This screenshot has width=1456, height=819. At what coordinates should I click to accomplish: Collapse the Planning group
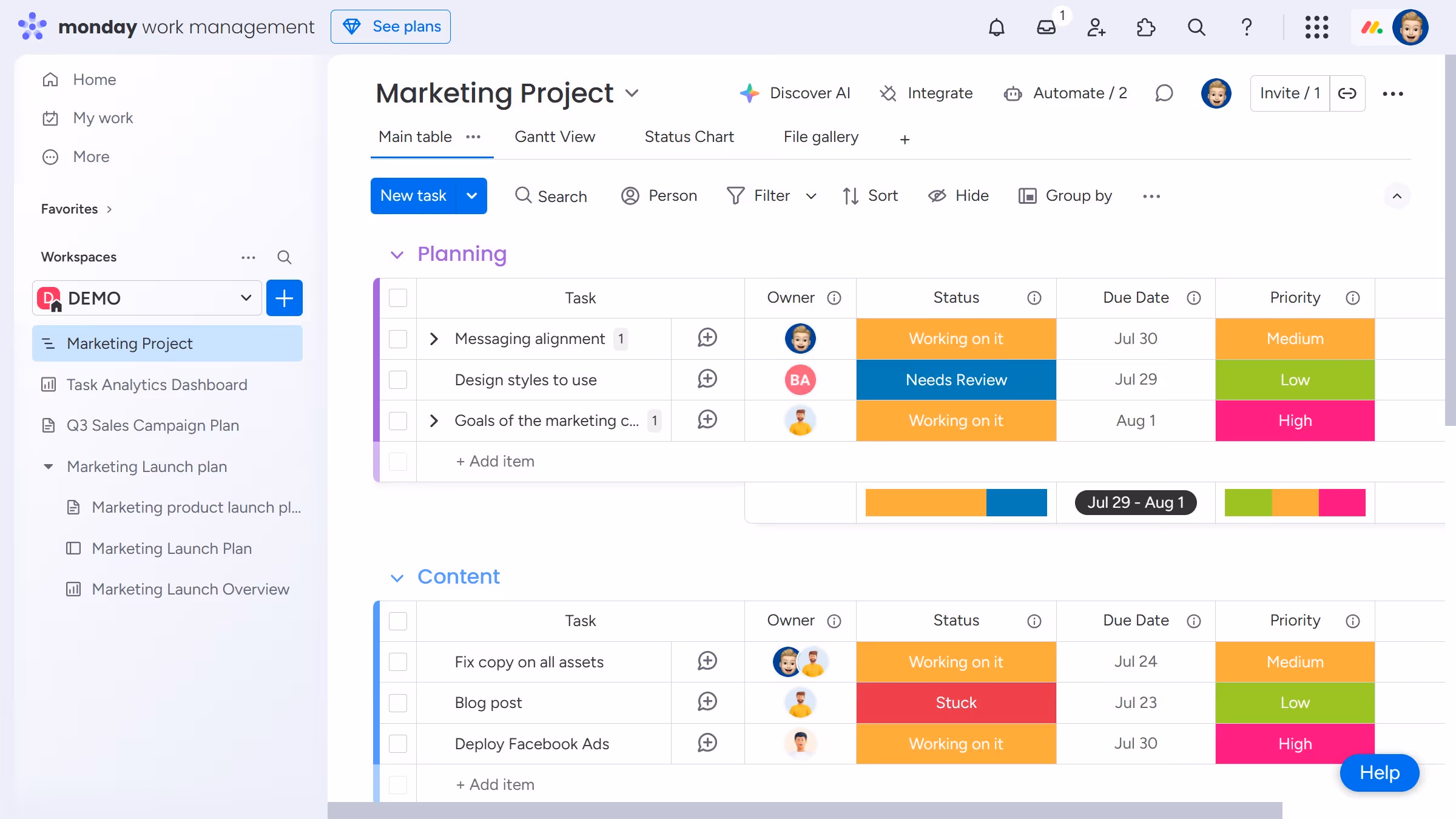point(397,255)
